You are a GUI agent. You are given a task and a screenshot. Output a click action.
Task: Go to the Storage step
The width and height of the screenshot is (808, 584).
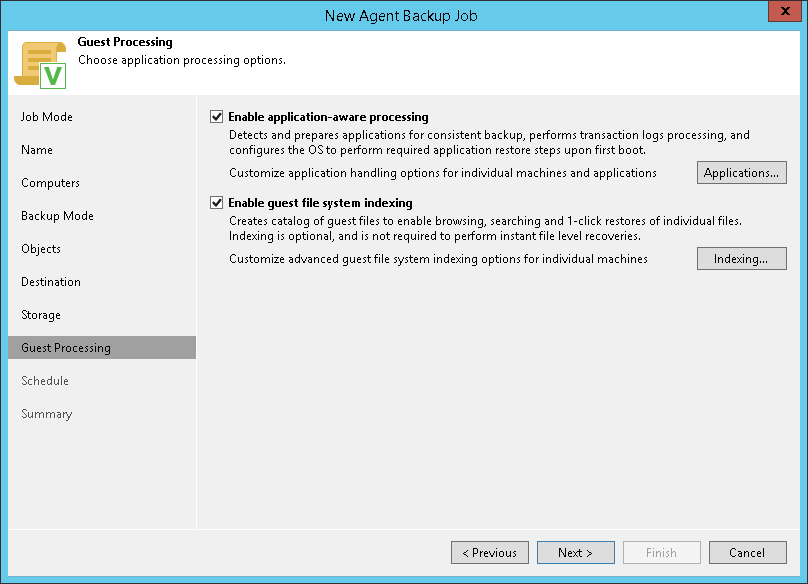click(x=41, y=315)
